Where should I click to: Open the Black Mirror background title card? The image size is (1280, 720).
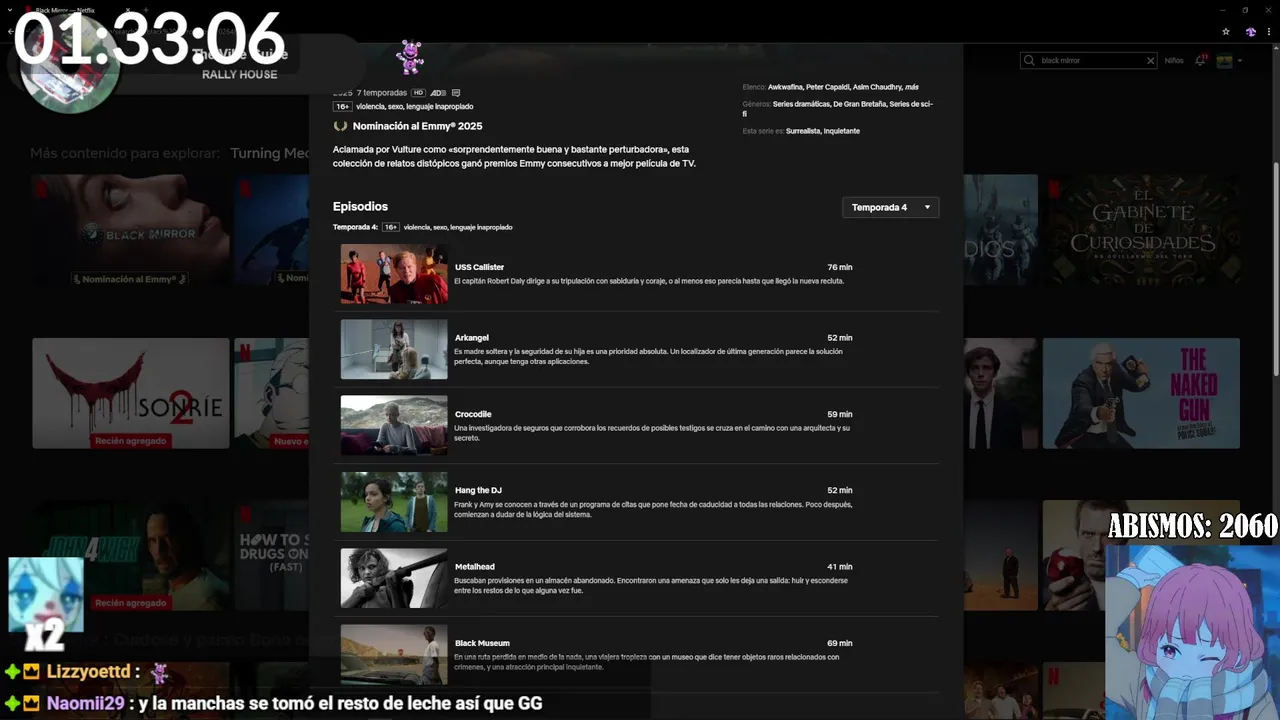(131, 230)
